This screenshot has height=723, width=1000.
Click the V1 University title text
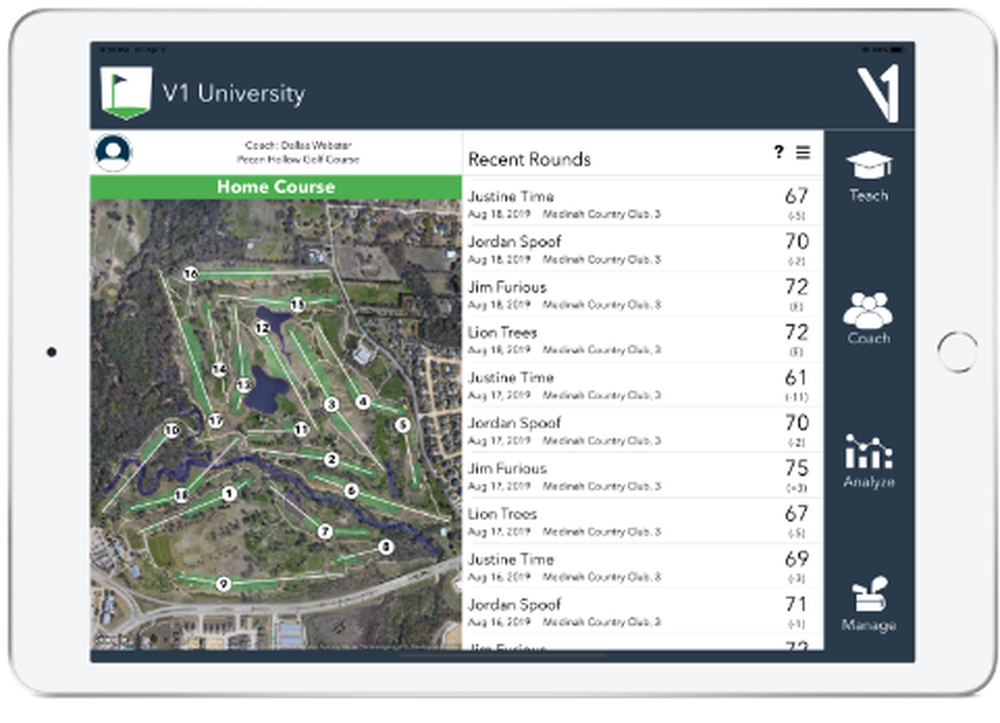234,93
